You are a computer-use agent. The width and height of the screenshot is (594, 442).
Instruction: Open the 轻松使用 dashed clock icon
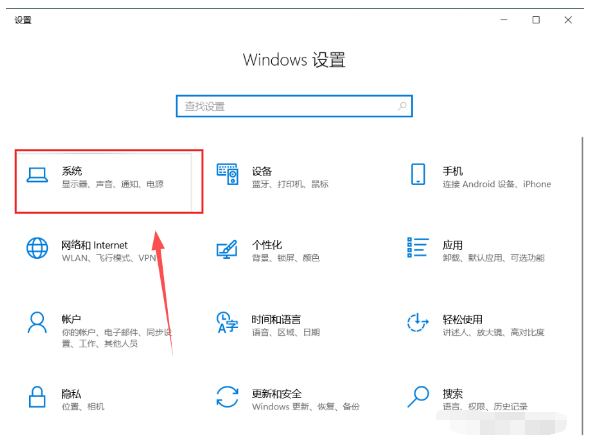point(418,322)
